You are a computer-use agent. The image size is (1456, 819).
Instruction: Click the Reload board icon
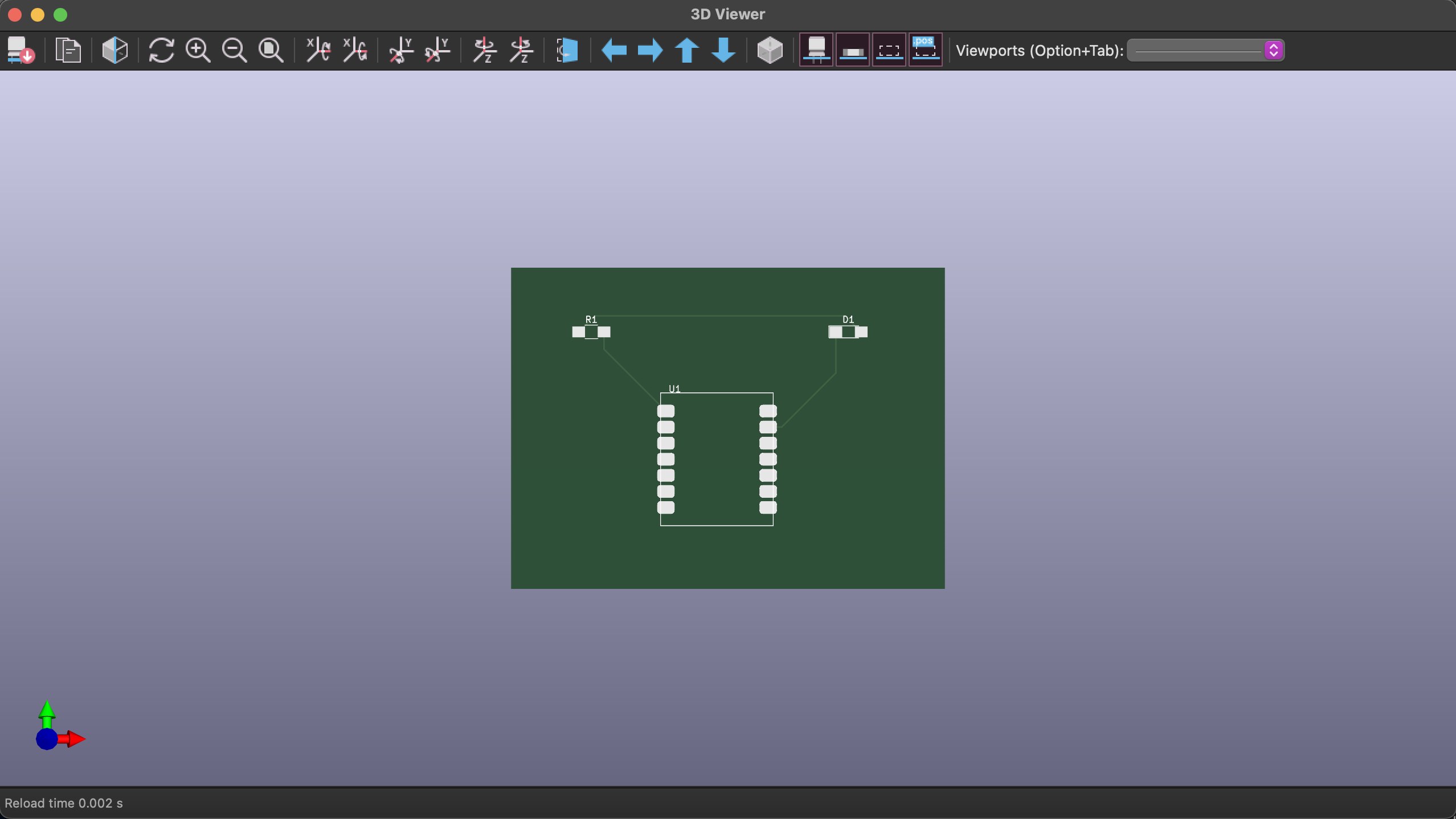click(x=21, y=50)
